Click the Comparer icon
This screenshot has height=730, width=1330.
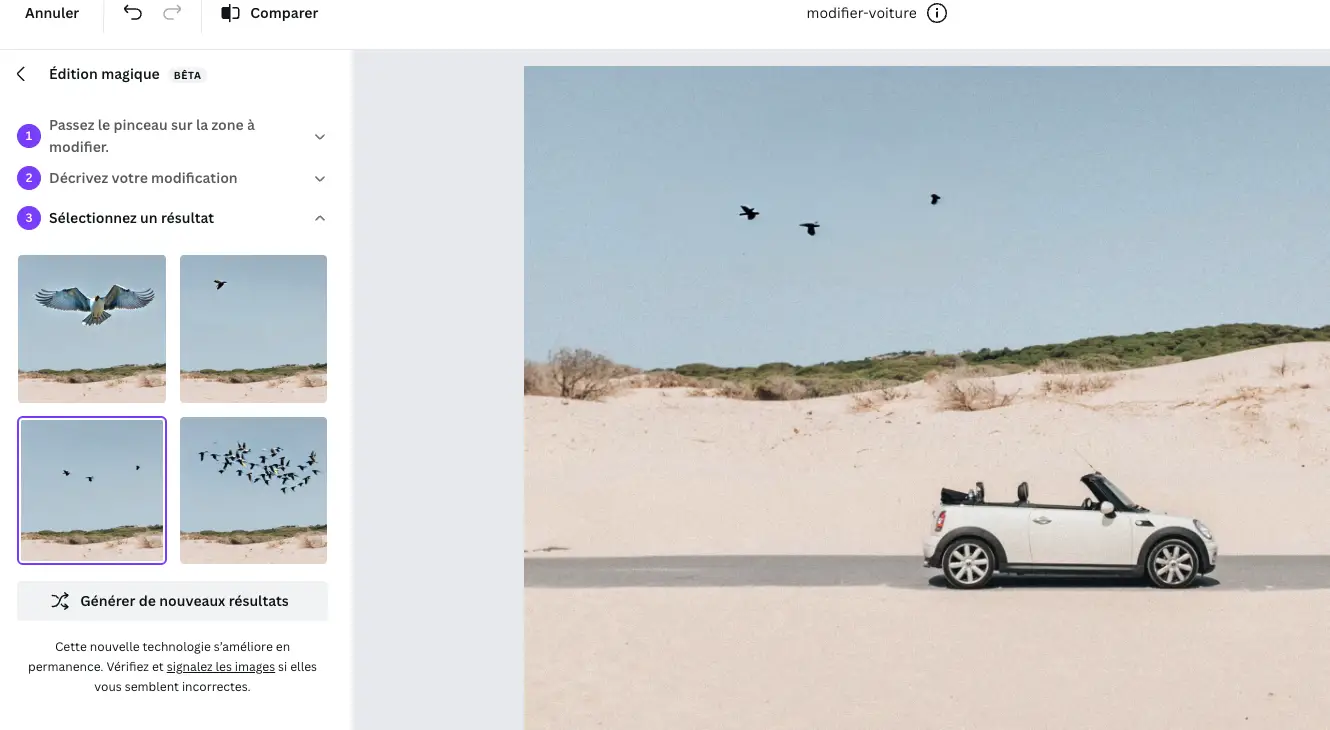click(x=231, y=13)
